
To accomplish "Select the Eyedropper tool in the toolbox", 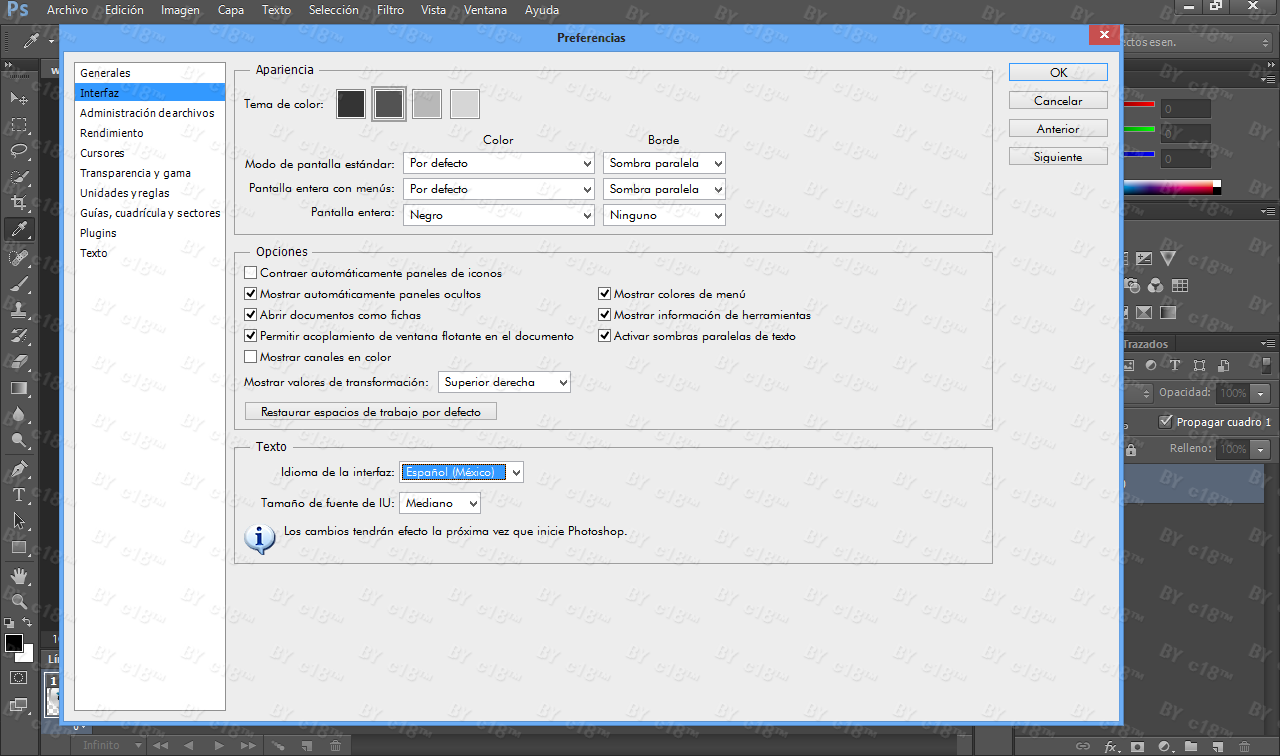I will 19,230.
